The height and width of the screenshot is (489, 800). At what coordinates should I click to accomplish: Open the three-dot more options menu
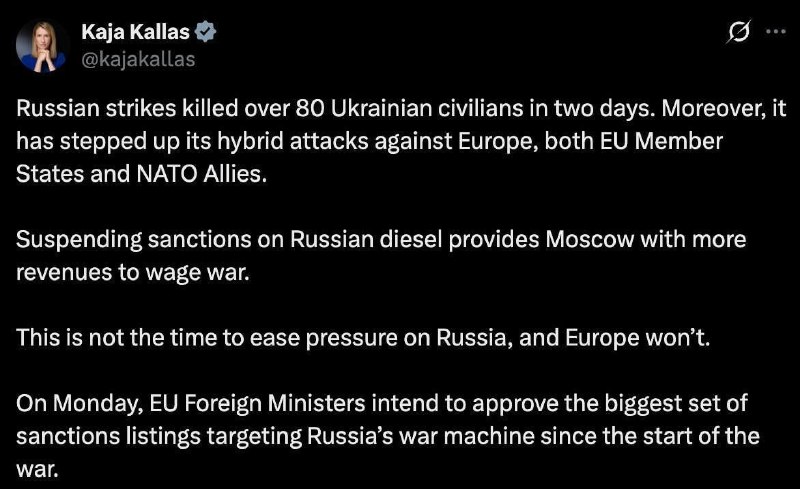point(776,32)
